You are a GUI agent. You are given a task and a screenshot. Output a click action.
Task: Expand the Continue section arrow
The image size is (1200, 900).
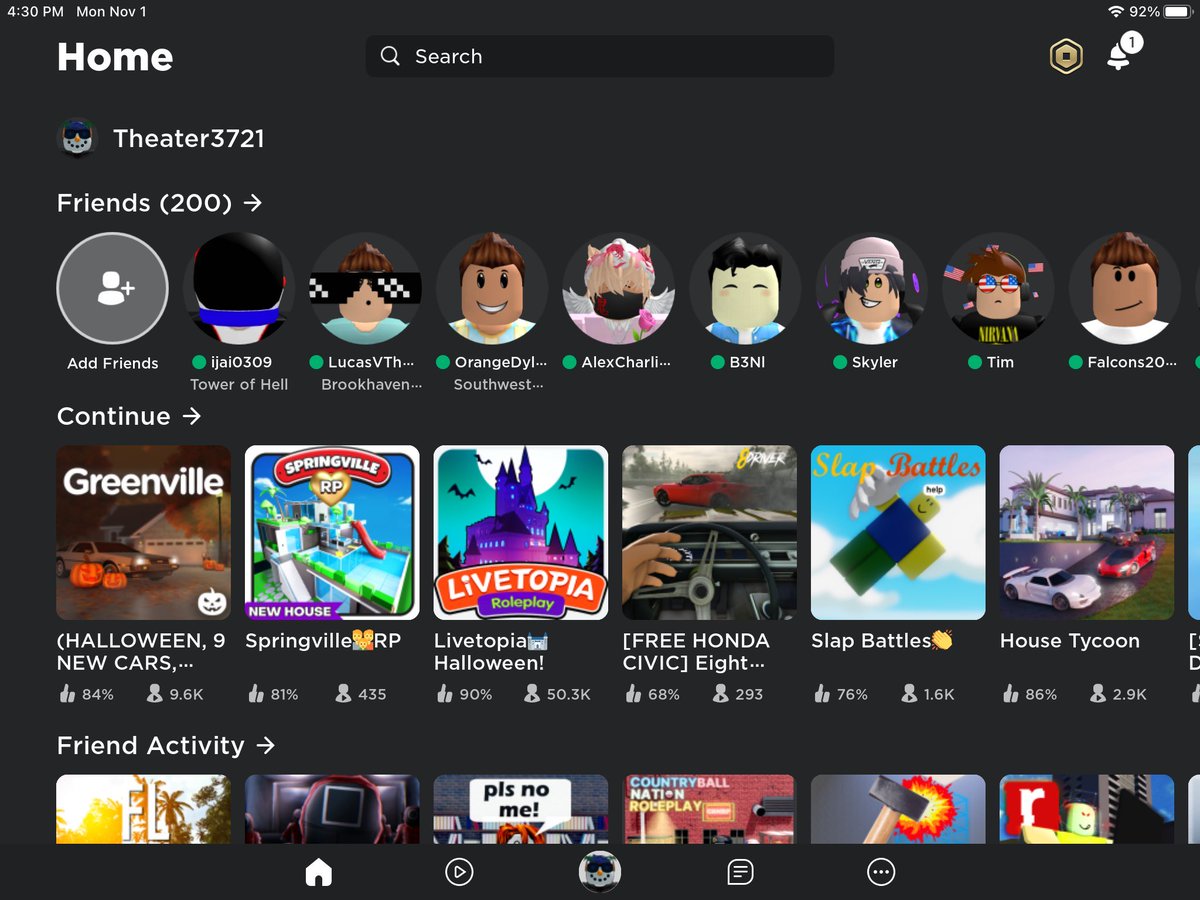pyautogui.click(x=192, y=416)
